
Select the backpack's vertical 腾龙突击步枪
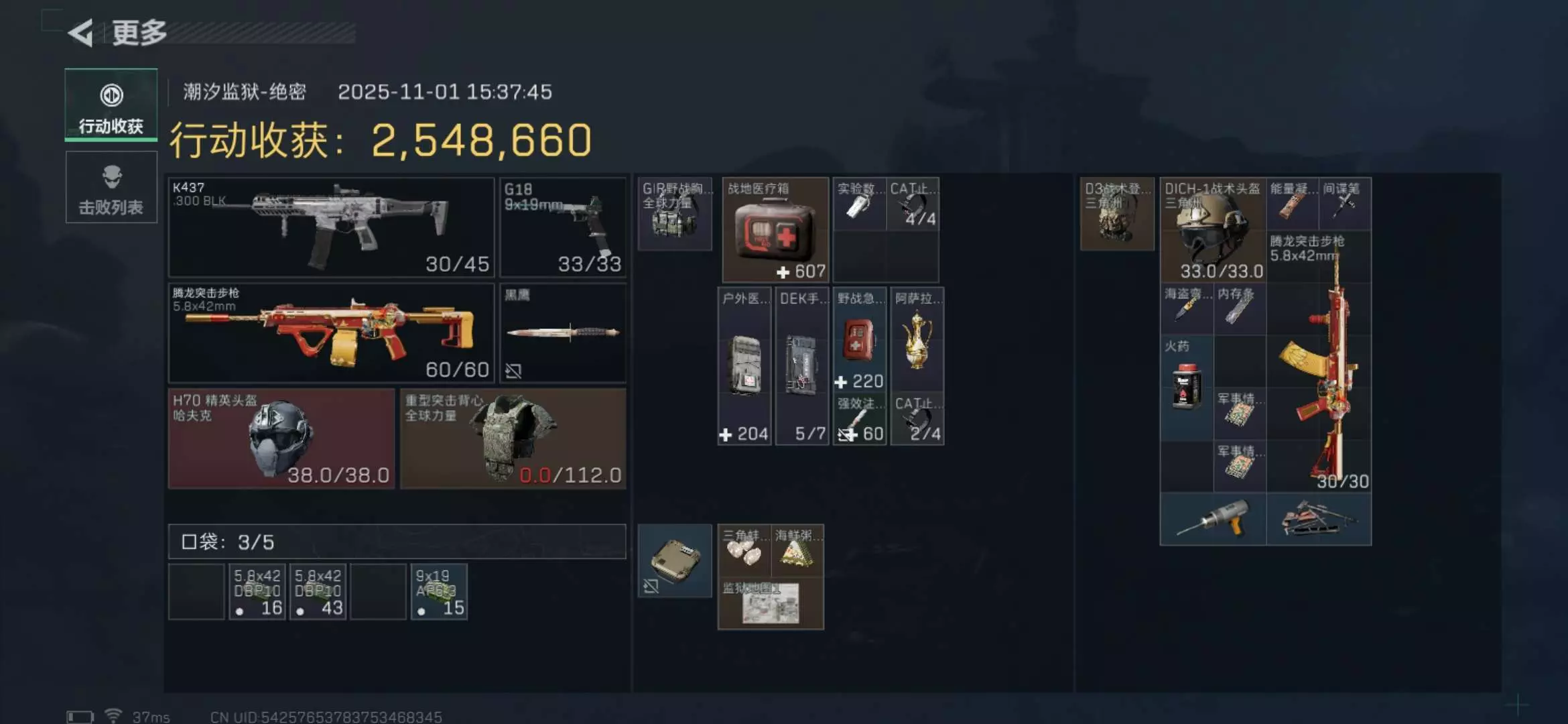[1319, 361]
